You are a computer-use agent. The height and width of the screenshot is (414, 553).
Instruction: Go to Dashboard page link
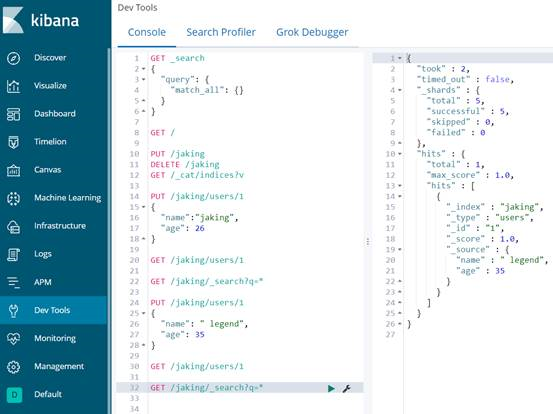tap(55, 114)
